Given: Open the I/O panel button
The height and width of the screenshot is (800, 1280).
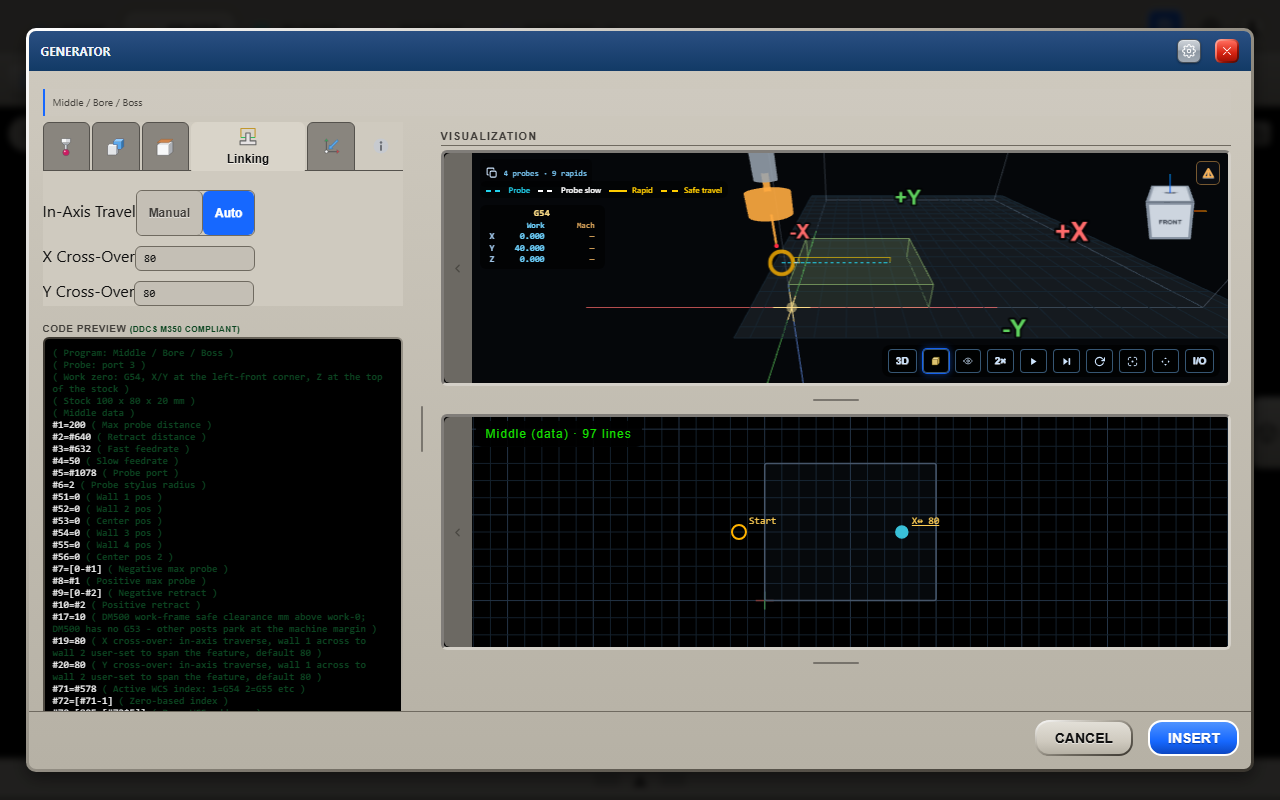Looking at the screenshot, I should point(1199,361).
